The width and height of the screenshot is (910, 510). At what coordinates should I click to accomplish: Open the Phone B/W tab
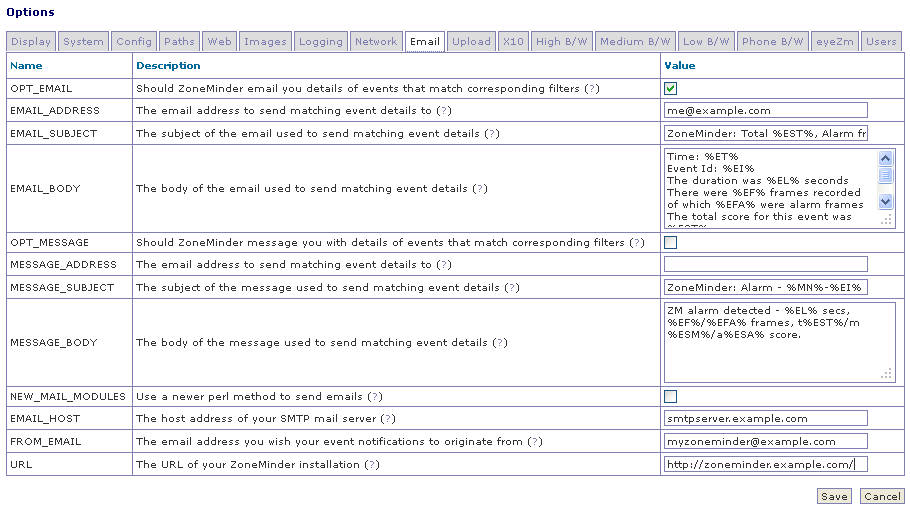click(772, 42)
